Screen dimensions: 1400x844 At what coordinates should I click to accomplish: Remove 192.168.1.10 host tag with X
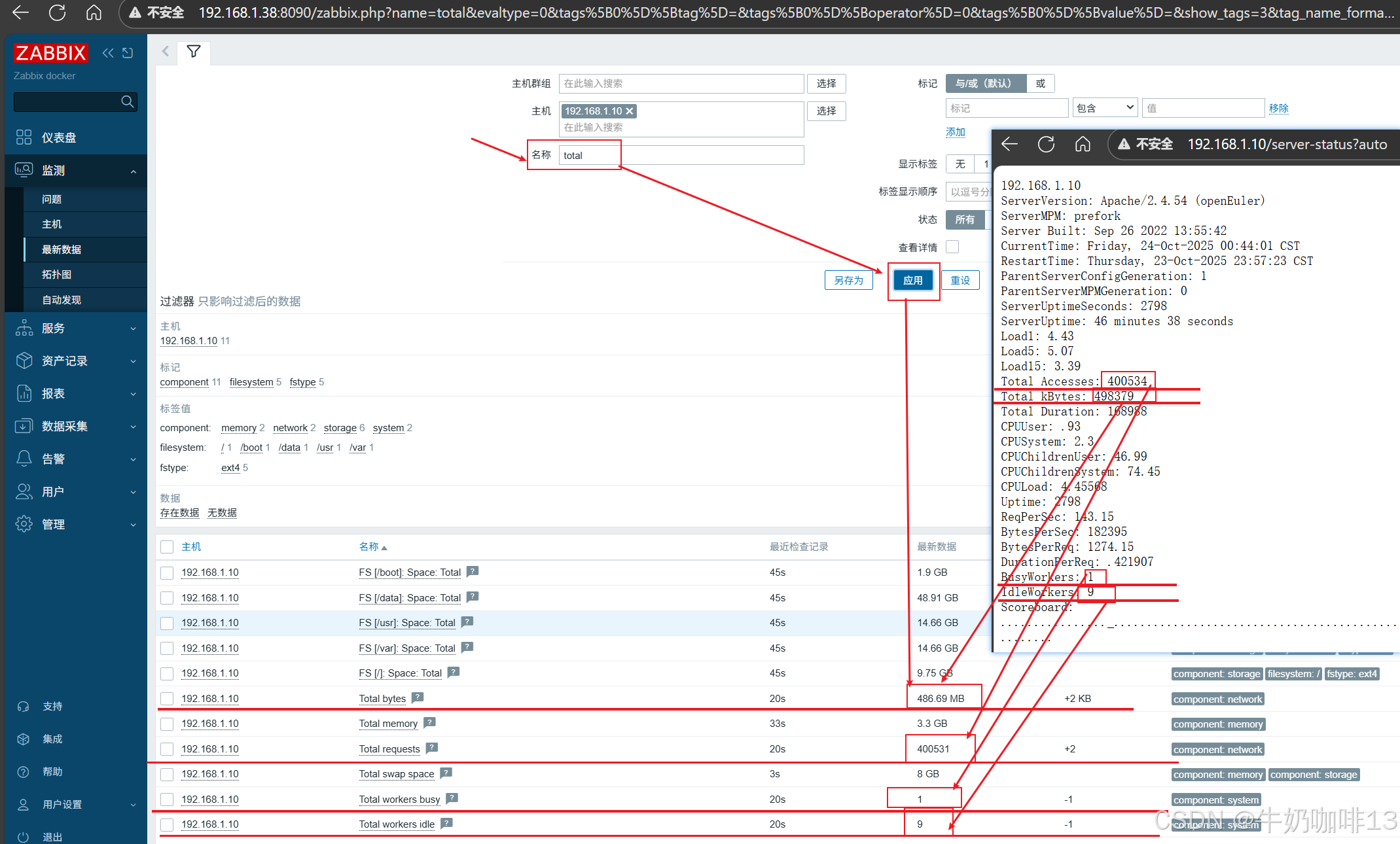630,111
